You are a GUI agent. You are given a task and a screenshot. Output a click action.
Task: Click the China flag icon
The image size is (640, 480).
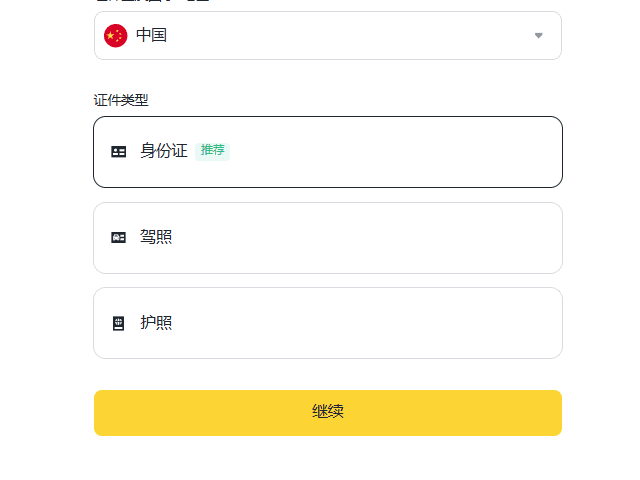coord(115,36)
